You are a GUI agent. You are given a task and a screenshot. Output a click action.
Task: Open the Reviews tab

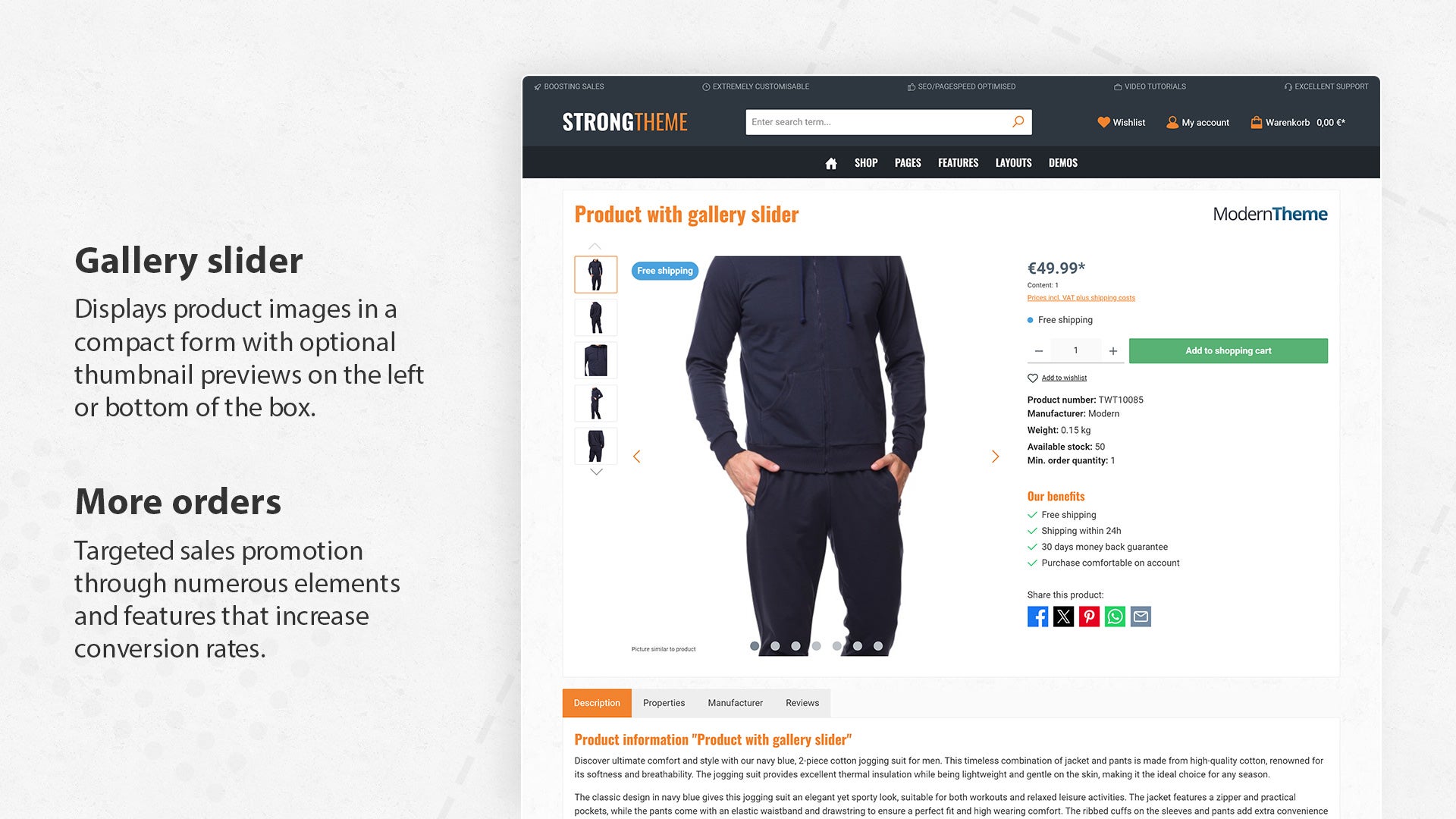pos(802,703)
